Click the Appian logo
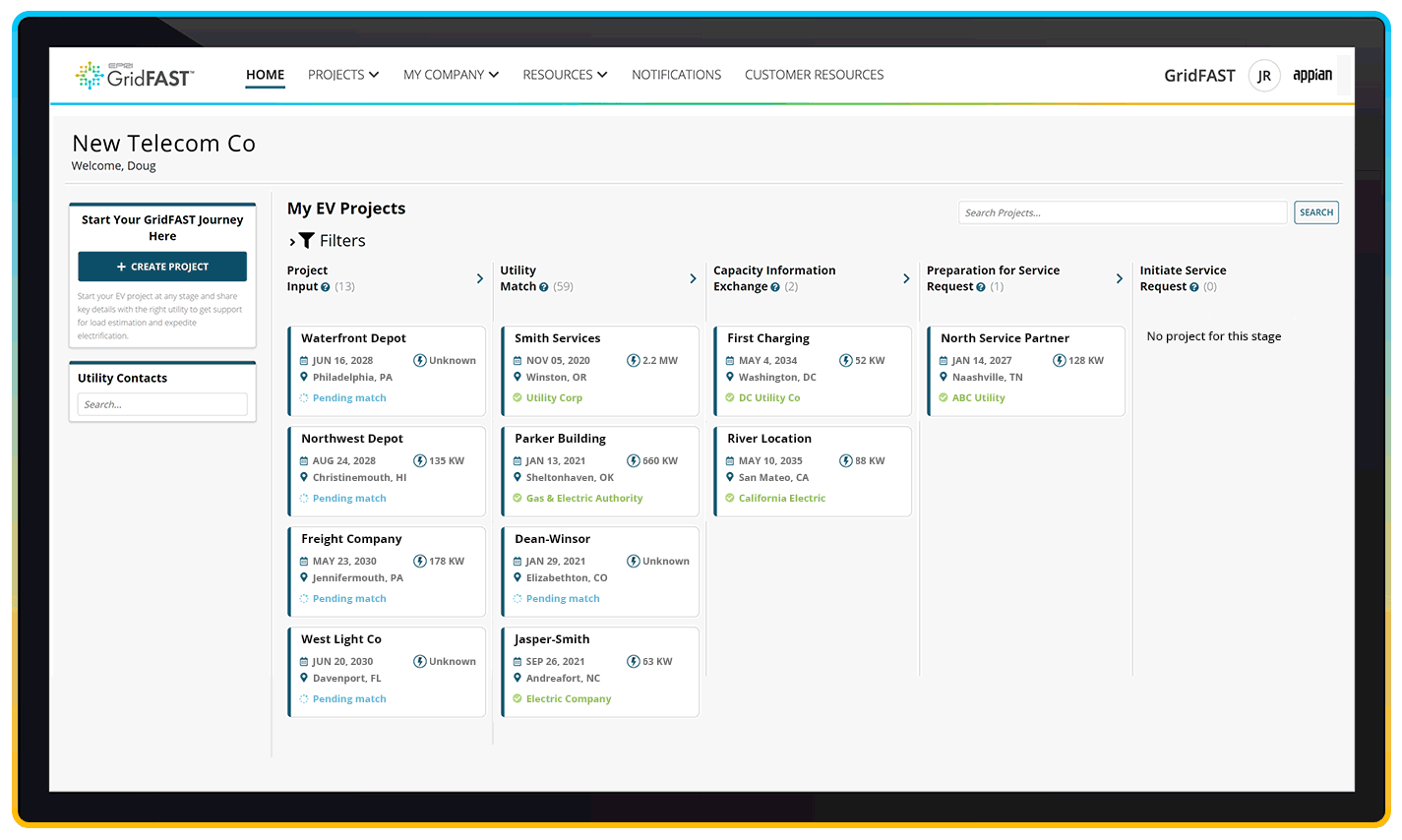The image size is (1402, 840). pos(1312,76)
